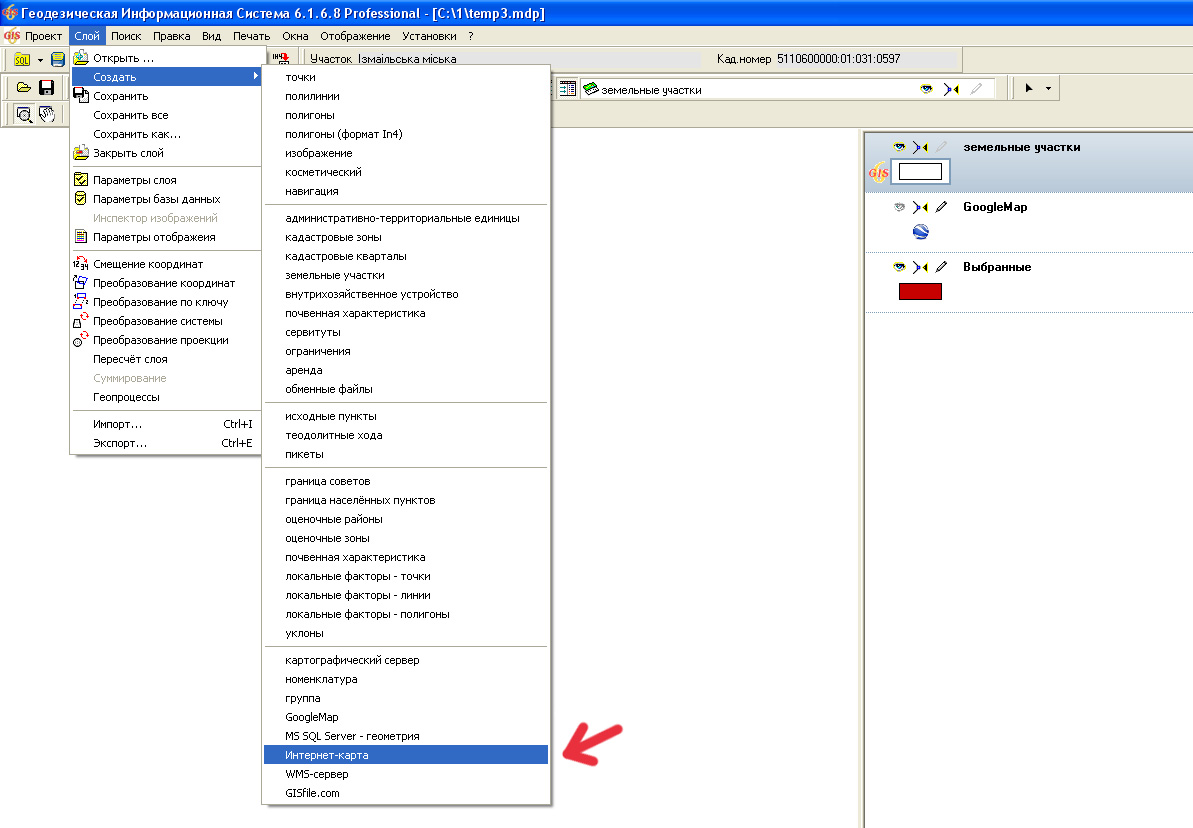This screenshot has height=828, width=1193.
Task: Open the Печать menu
Action: pos(251,36)
